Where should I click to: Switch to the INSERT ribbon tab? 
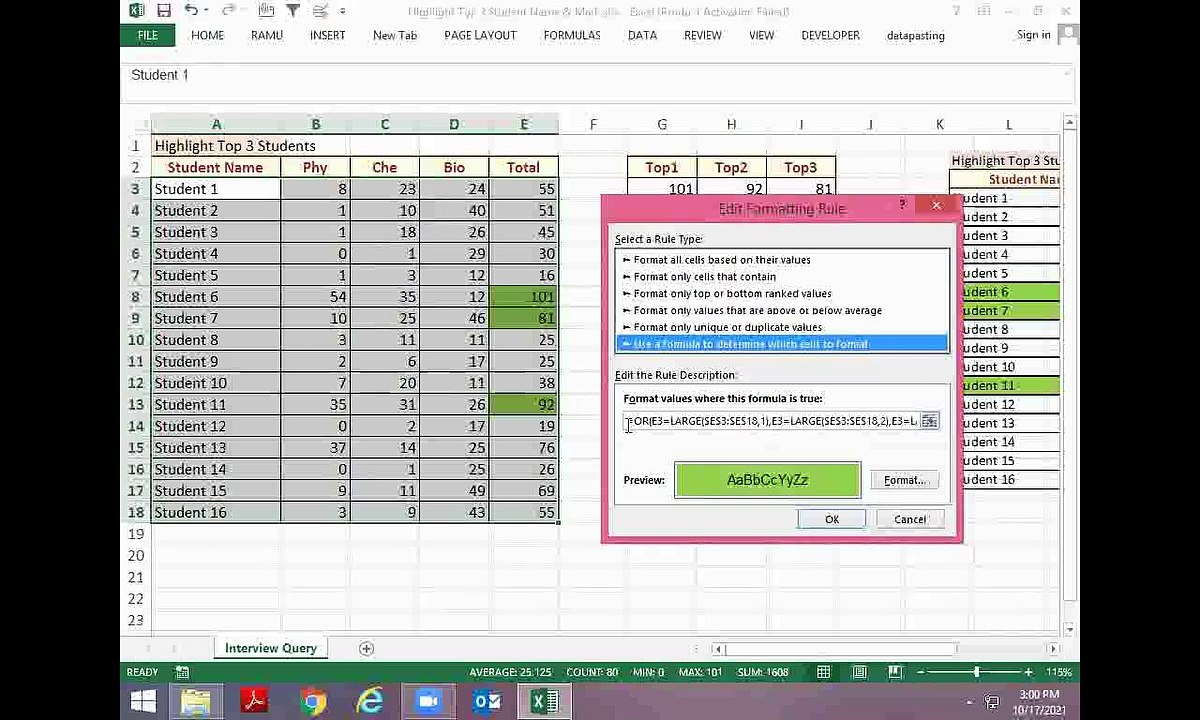point(327,35)
